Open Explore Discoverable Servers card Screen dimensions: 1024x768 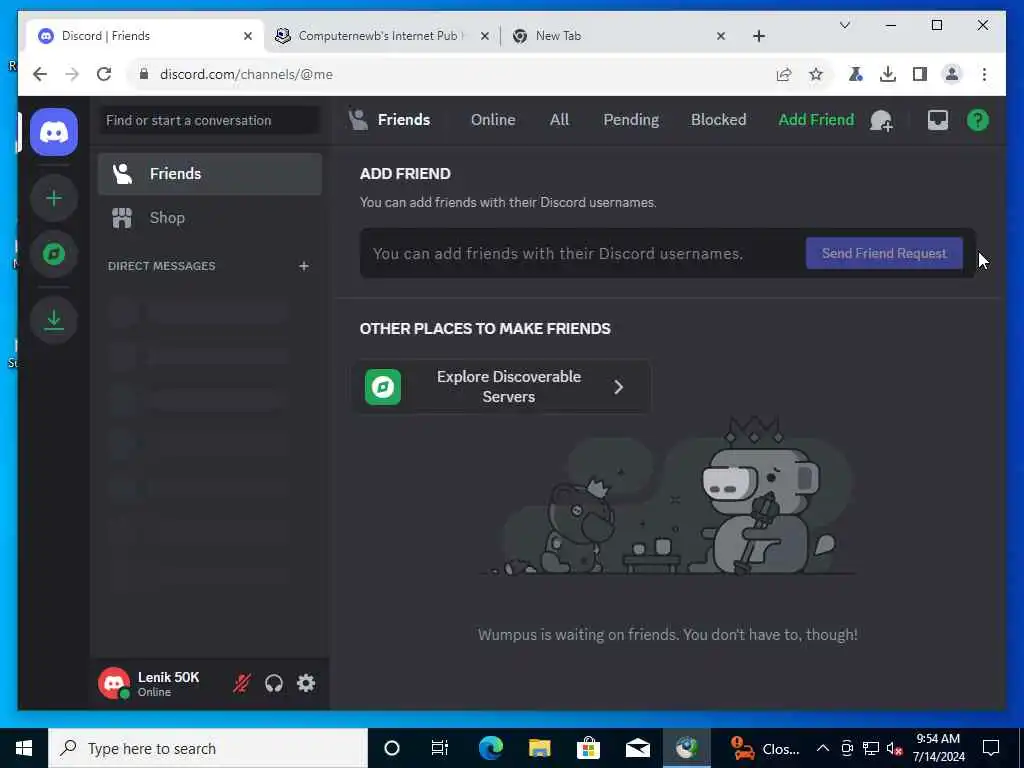(x=502, y=387)
